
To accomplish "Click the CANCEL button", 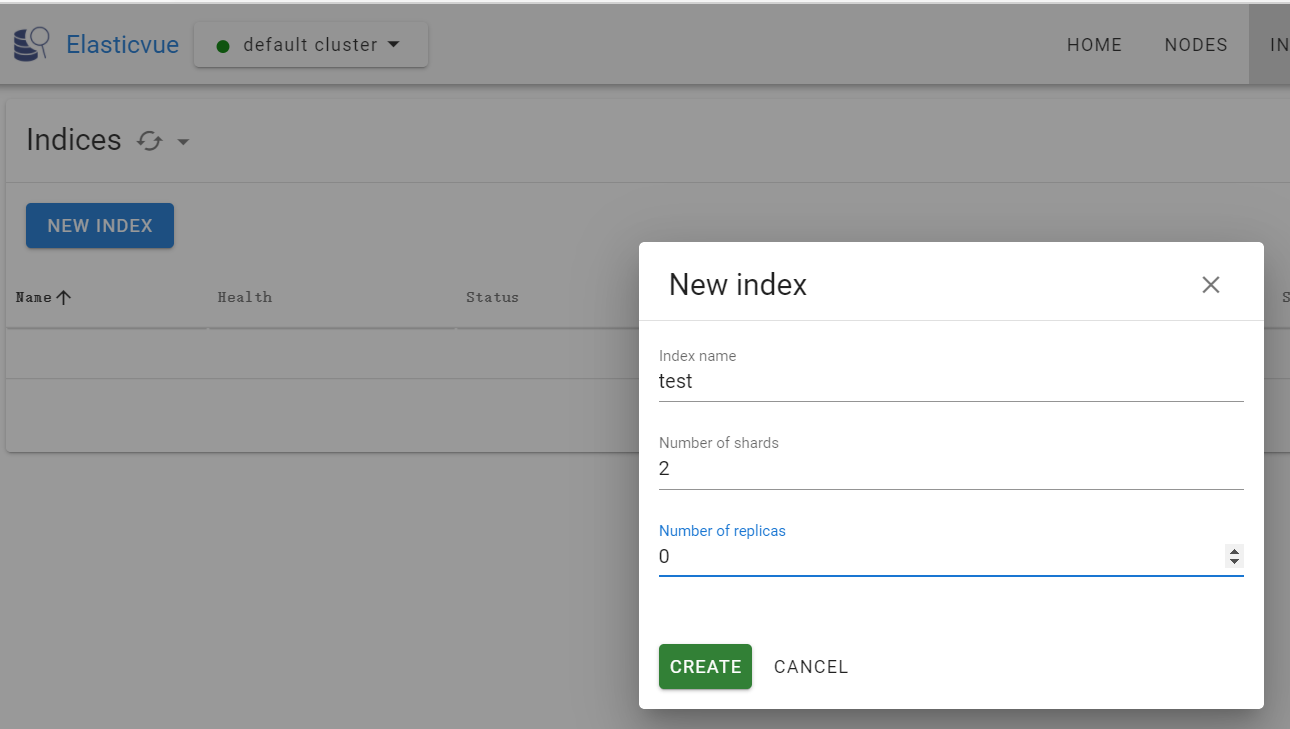I will tap(811, 667).
